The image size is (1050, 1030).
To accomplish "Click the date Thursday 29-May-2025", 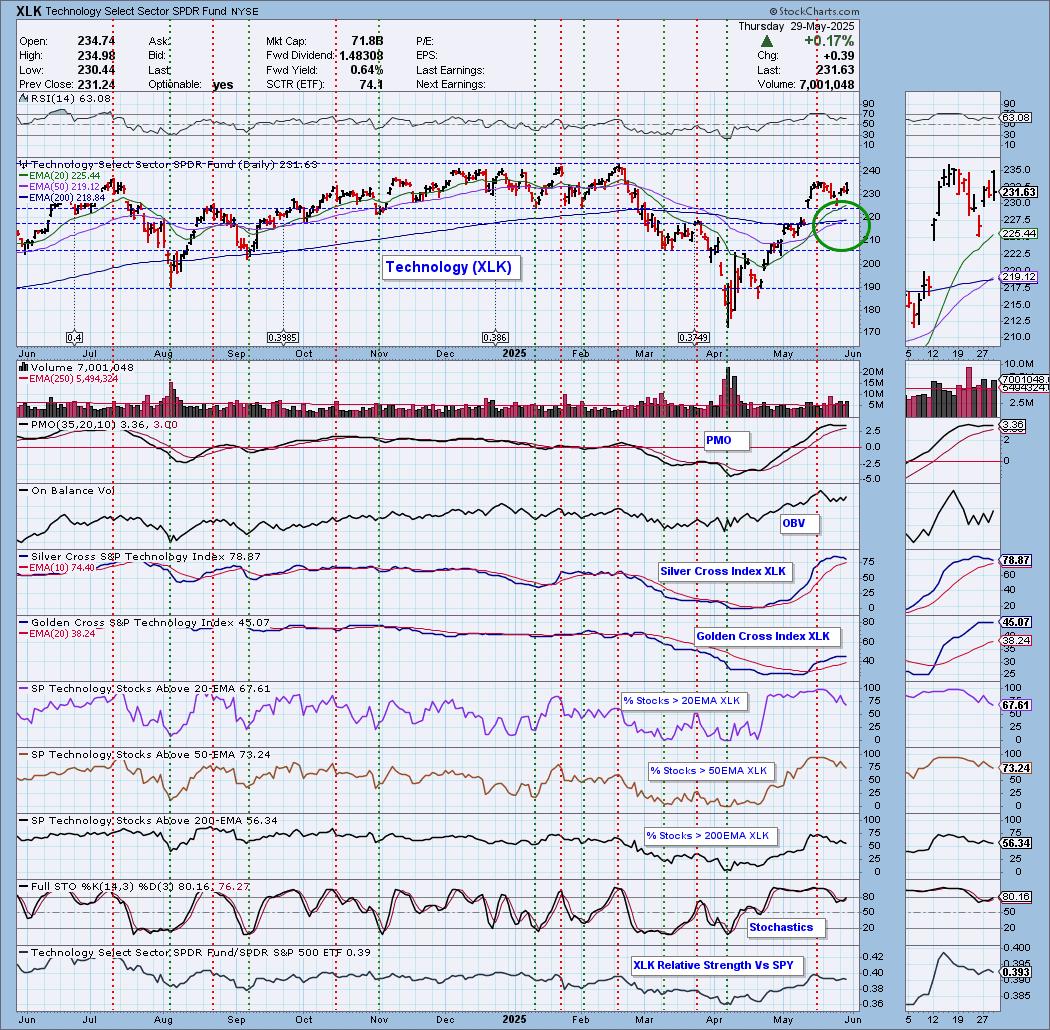I will point(796,26).
